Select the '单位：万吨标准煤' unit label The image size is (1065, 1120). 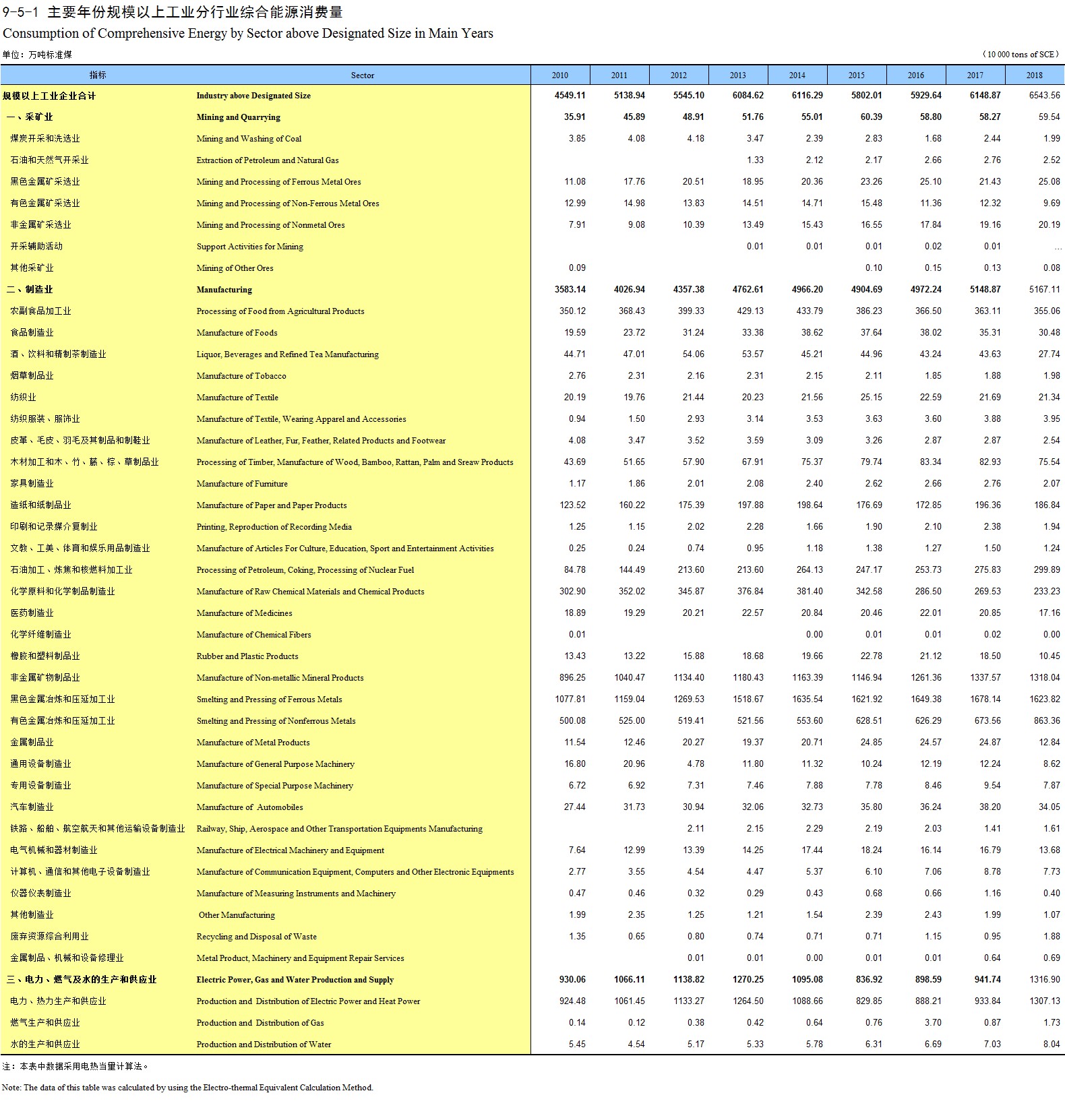(x=37, y=55)
